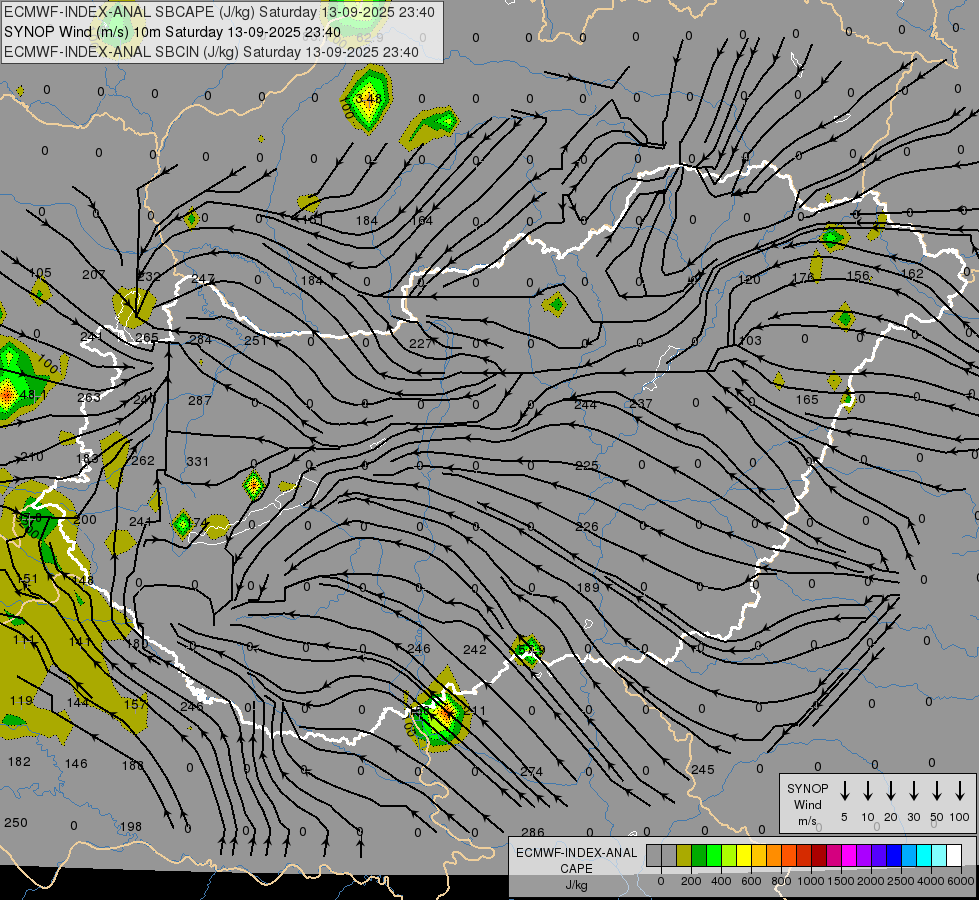Click the 226 value on the map
Screen dimensions: 979x900
click(586, 527)
